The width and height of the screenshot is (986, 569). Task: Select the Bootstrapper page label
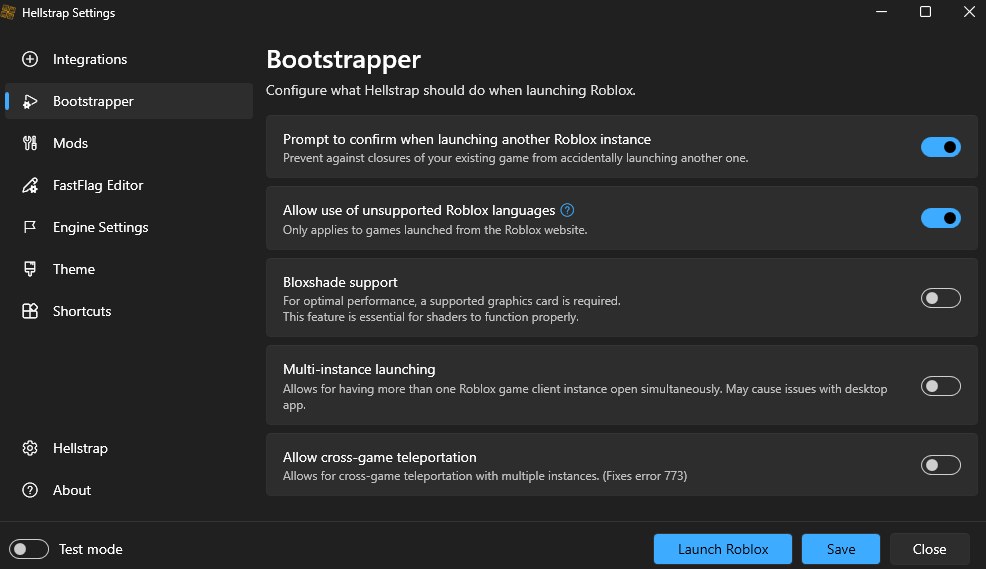tap(93, 101)
